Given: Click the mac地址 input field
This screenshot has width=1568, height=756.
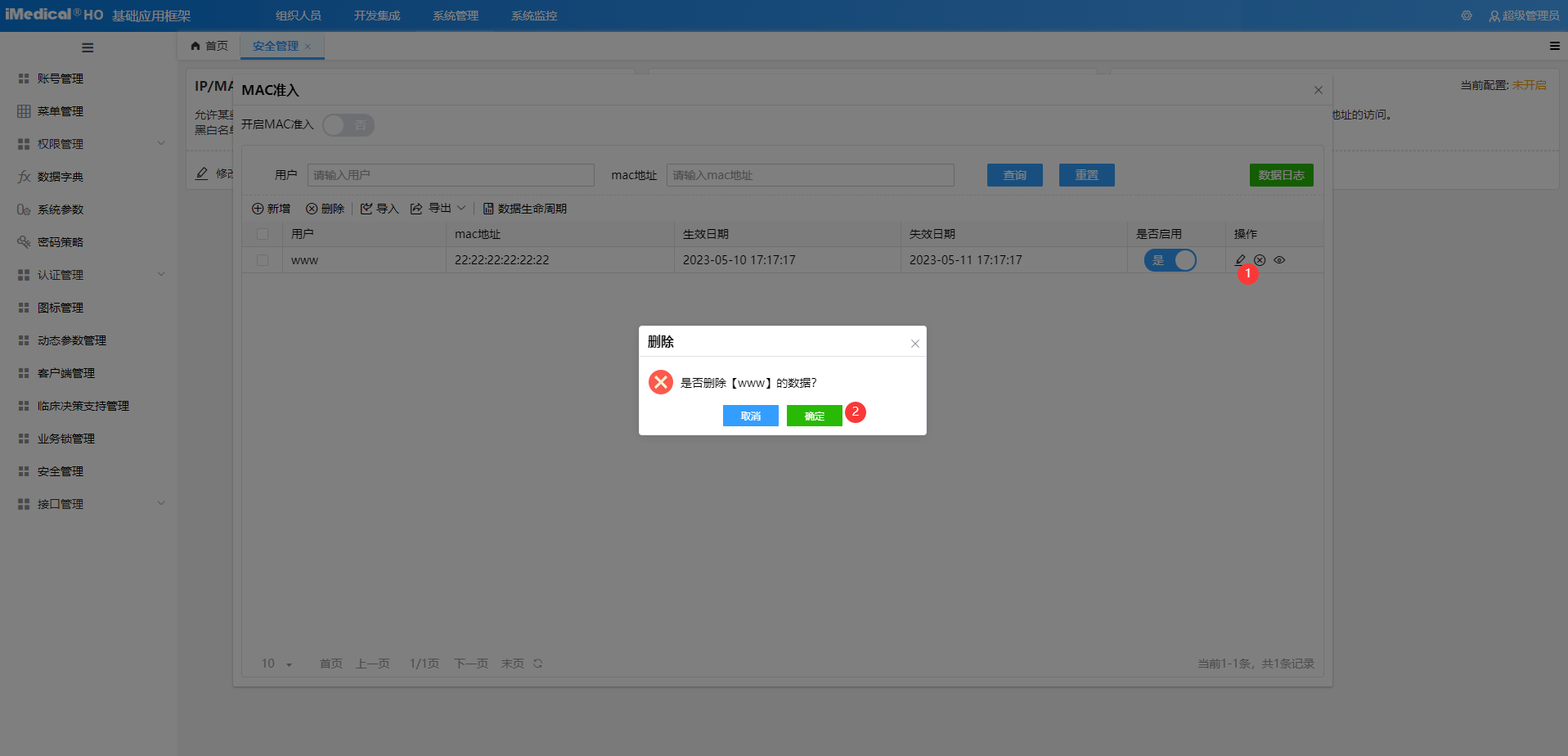Looking at the screenshot, I should (810, 175).
